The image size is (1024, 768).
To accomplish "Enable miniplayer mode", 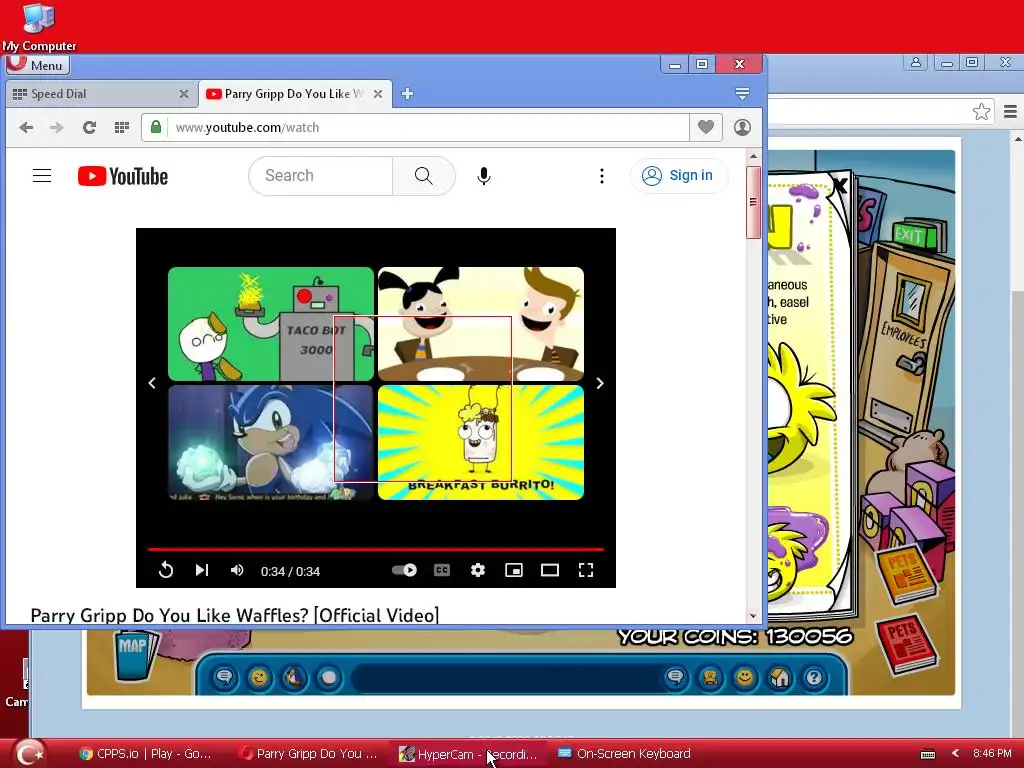I will click(x=514, y=570).
